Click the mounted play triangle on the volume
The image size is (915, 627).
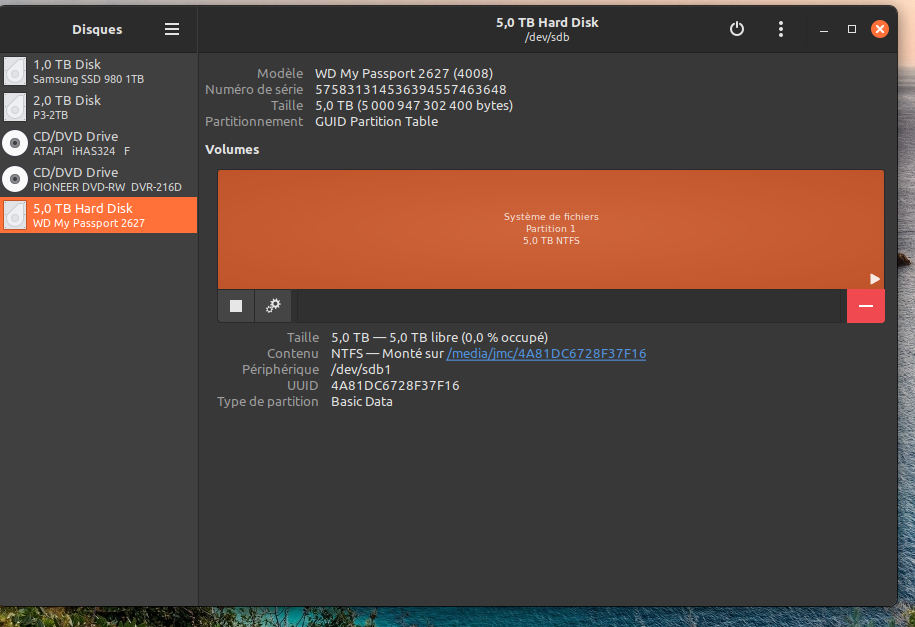coord(874,279)
